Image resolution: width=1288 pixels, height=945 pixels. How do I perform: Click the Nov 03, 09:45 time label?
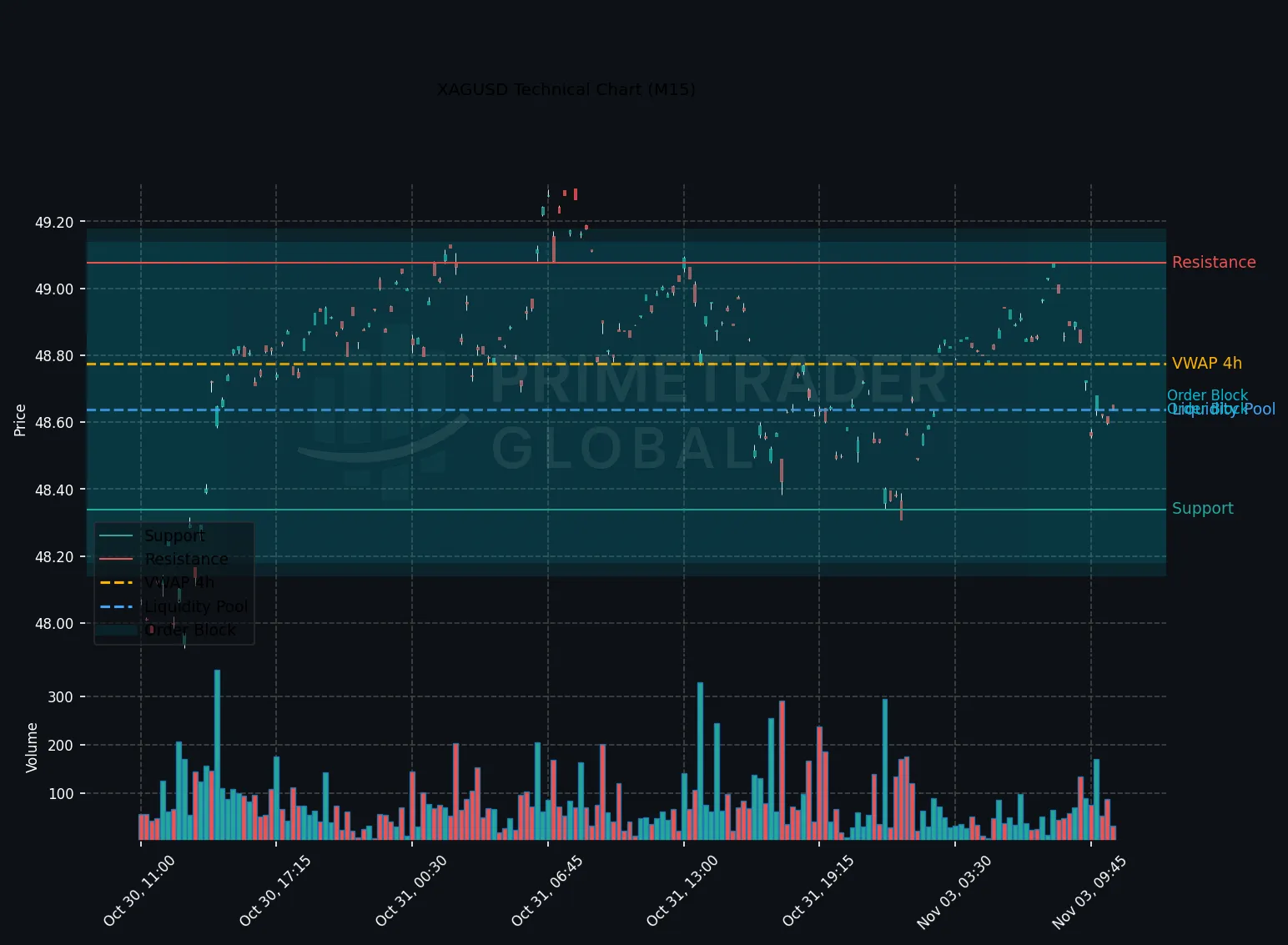[x=1089, y=892]
